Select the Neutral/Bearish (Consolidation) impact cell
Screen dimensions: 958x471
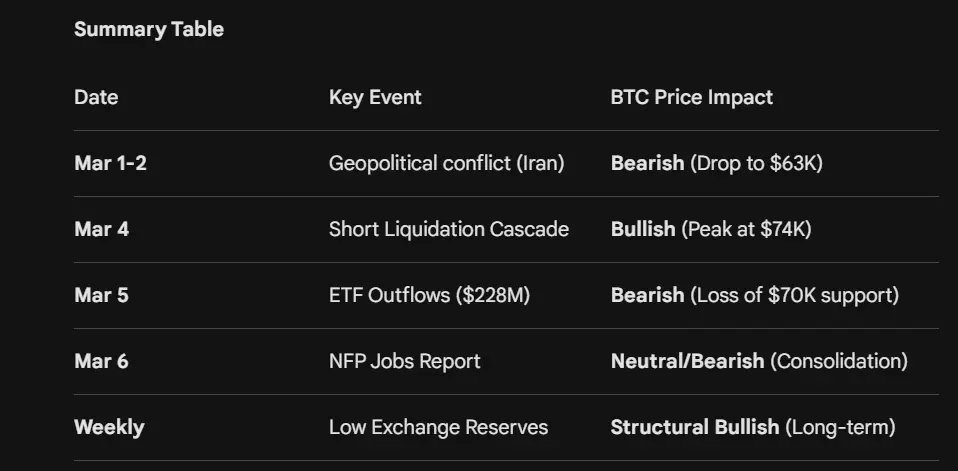click(759, 361)
